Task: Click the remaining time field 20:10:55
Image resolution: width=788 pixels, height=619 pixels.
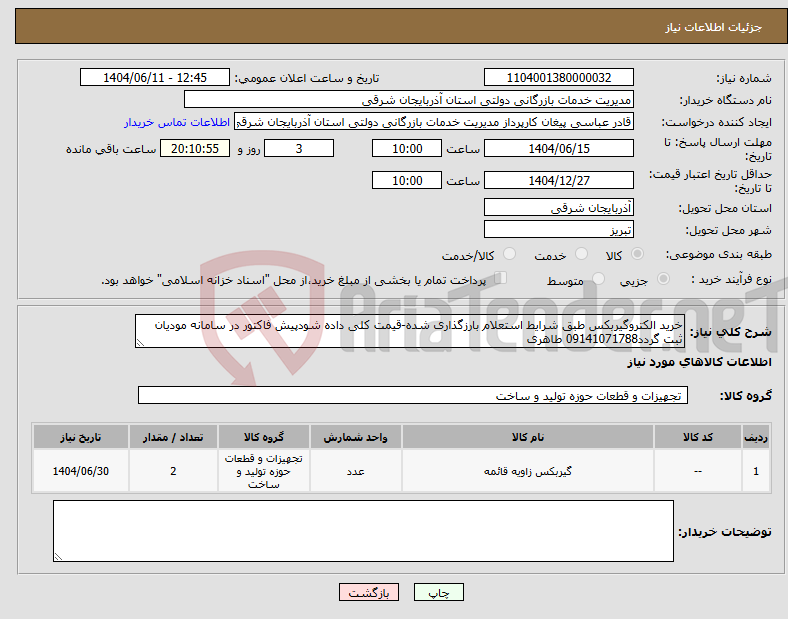Action: (x=195, y=148)
